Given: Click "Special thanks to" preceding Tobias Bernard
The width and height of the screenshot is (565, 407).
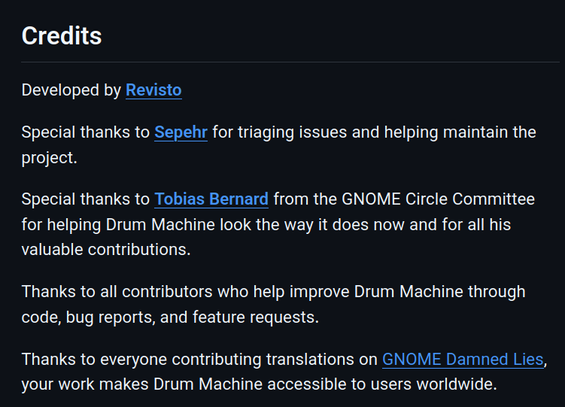Looking at the screenshot, I should click(85, 199).
